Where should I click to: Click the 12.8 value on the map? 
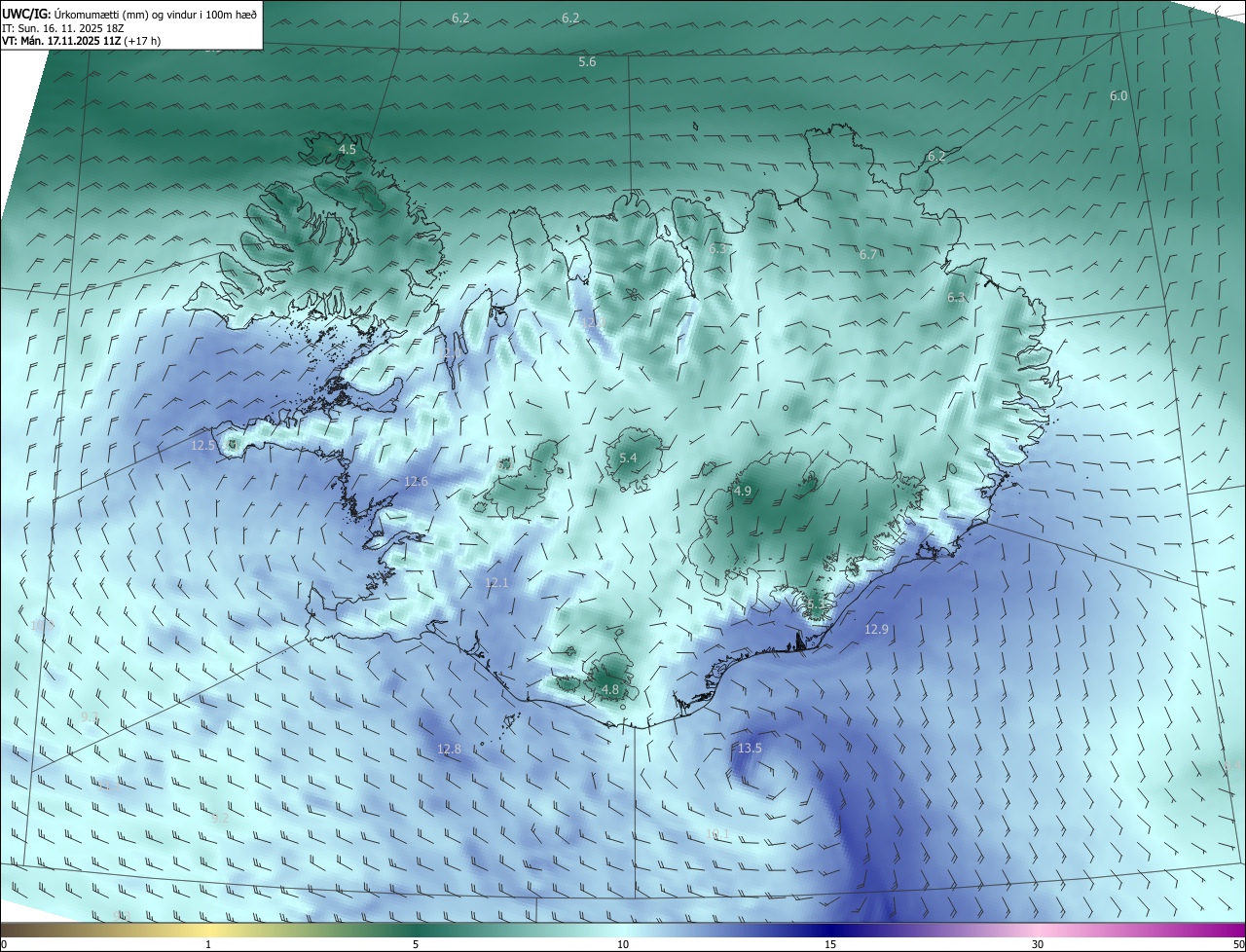click(449, 749)
